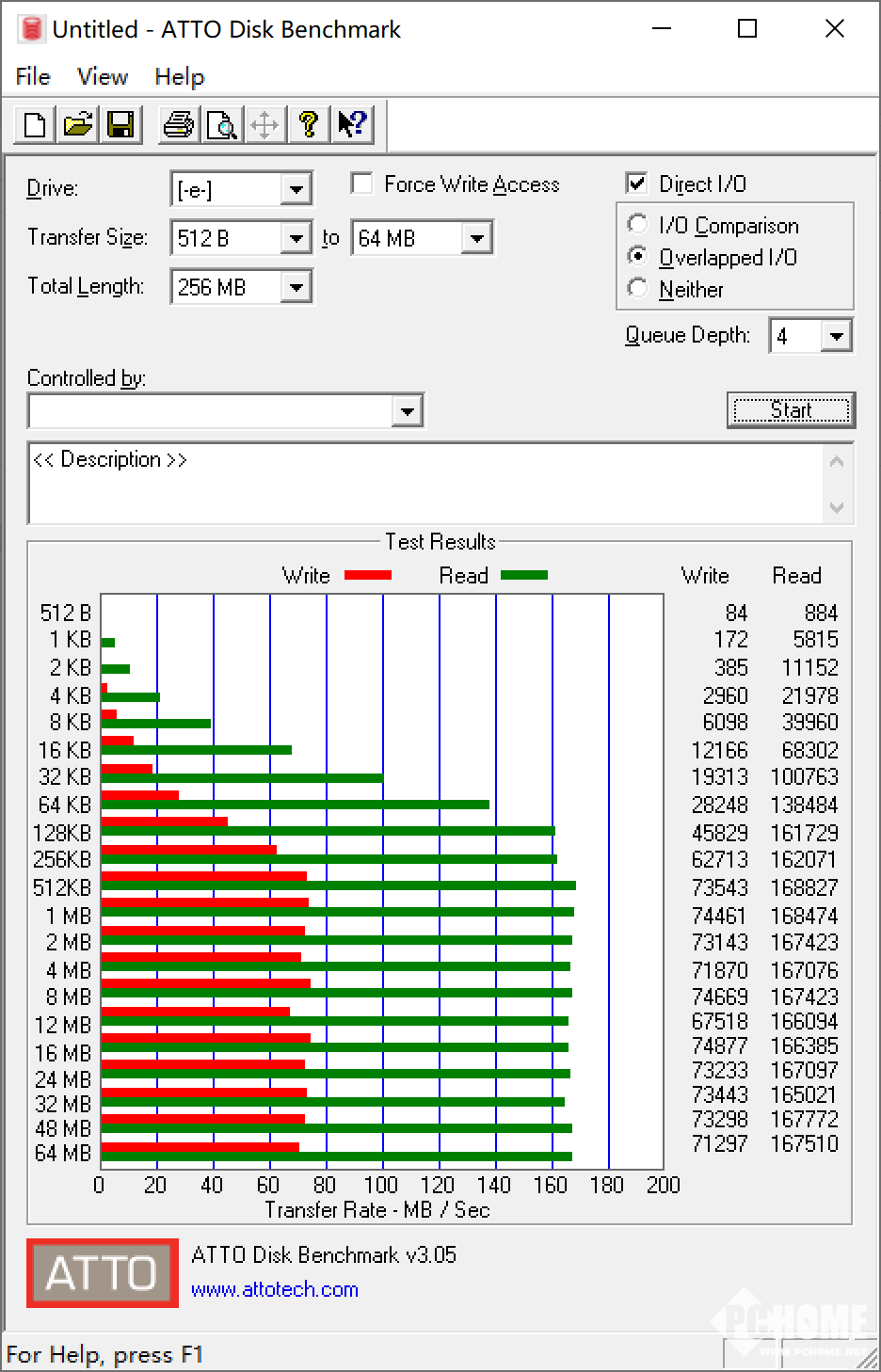Activate the context help arrow icon

tap(352, 125)
